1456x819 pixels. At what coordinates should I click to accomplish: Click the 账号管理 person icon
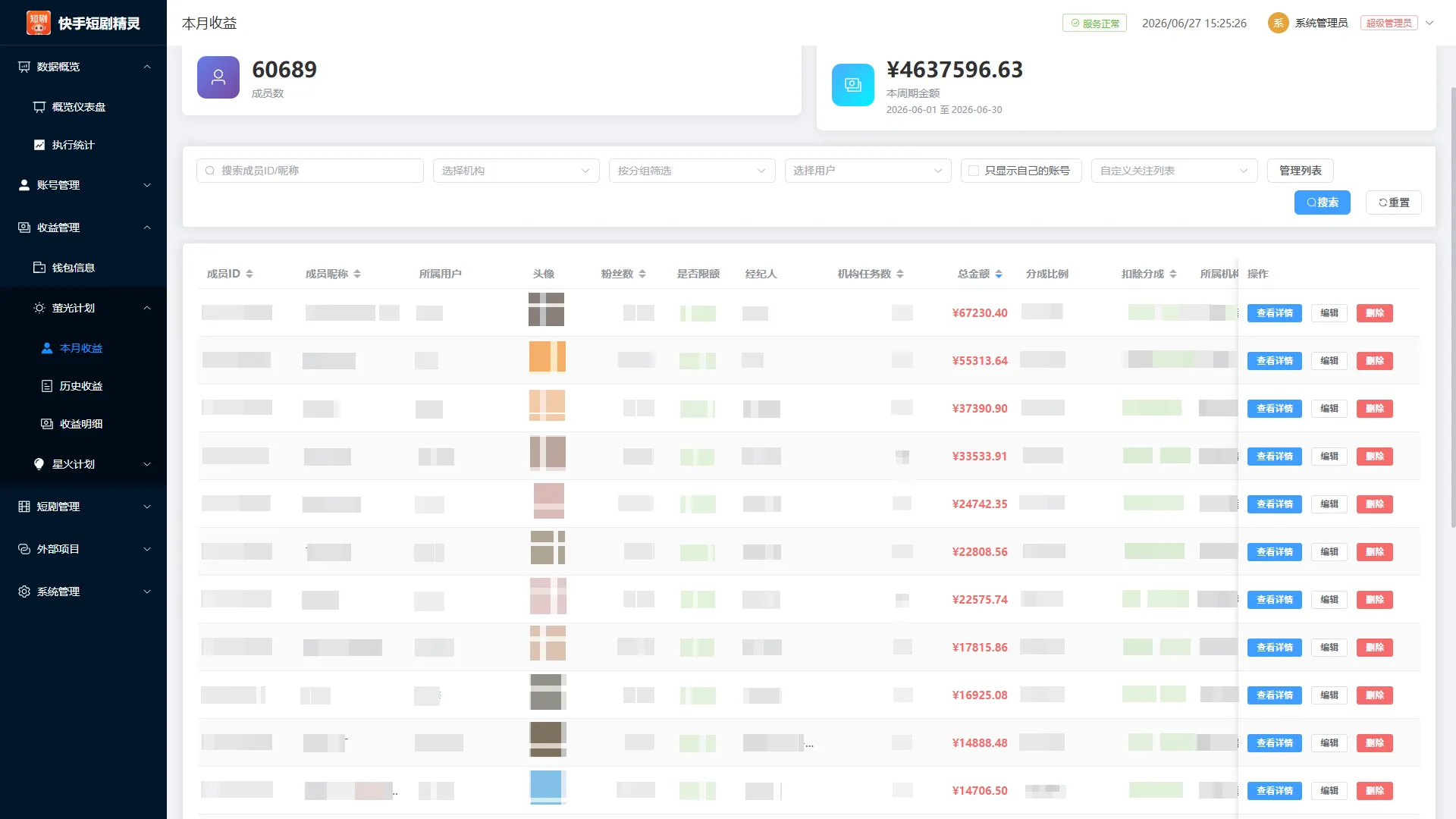[24, 185]
